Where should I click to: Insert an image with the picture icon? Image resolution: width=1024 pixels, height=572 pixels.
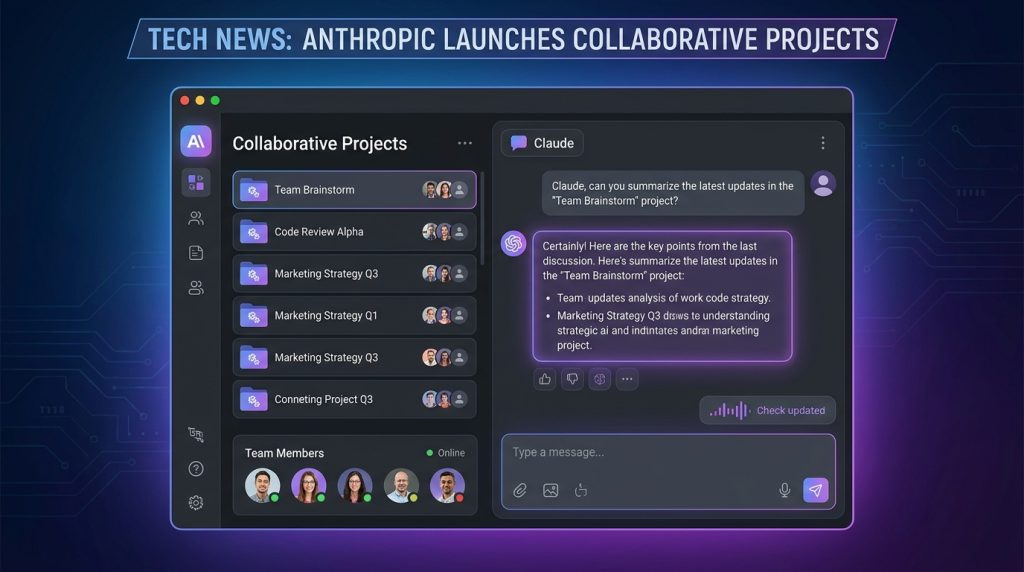(551, 490)
